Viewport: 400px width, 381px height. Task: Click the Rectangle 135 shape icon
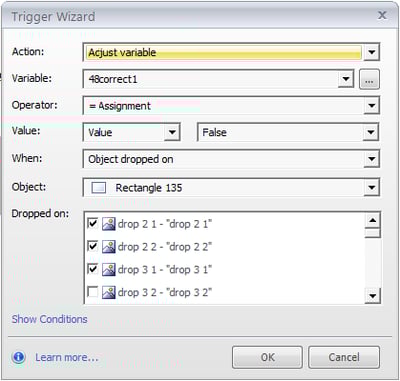click(x=99, y=188)
